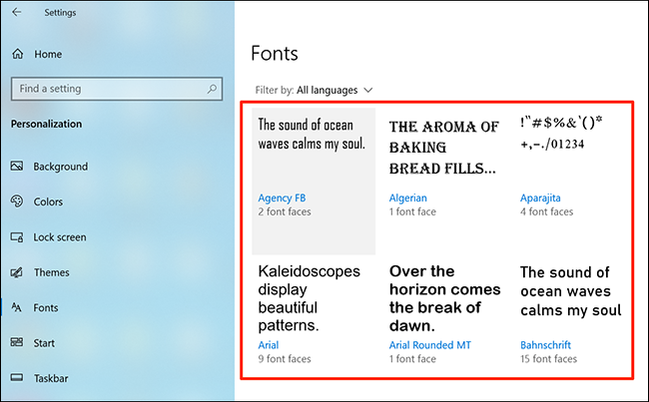This screenshot has width=649, height=402.
Task: Click the Home icon in sidebar
Action: click(x=17, y=53)
